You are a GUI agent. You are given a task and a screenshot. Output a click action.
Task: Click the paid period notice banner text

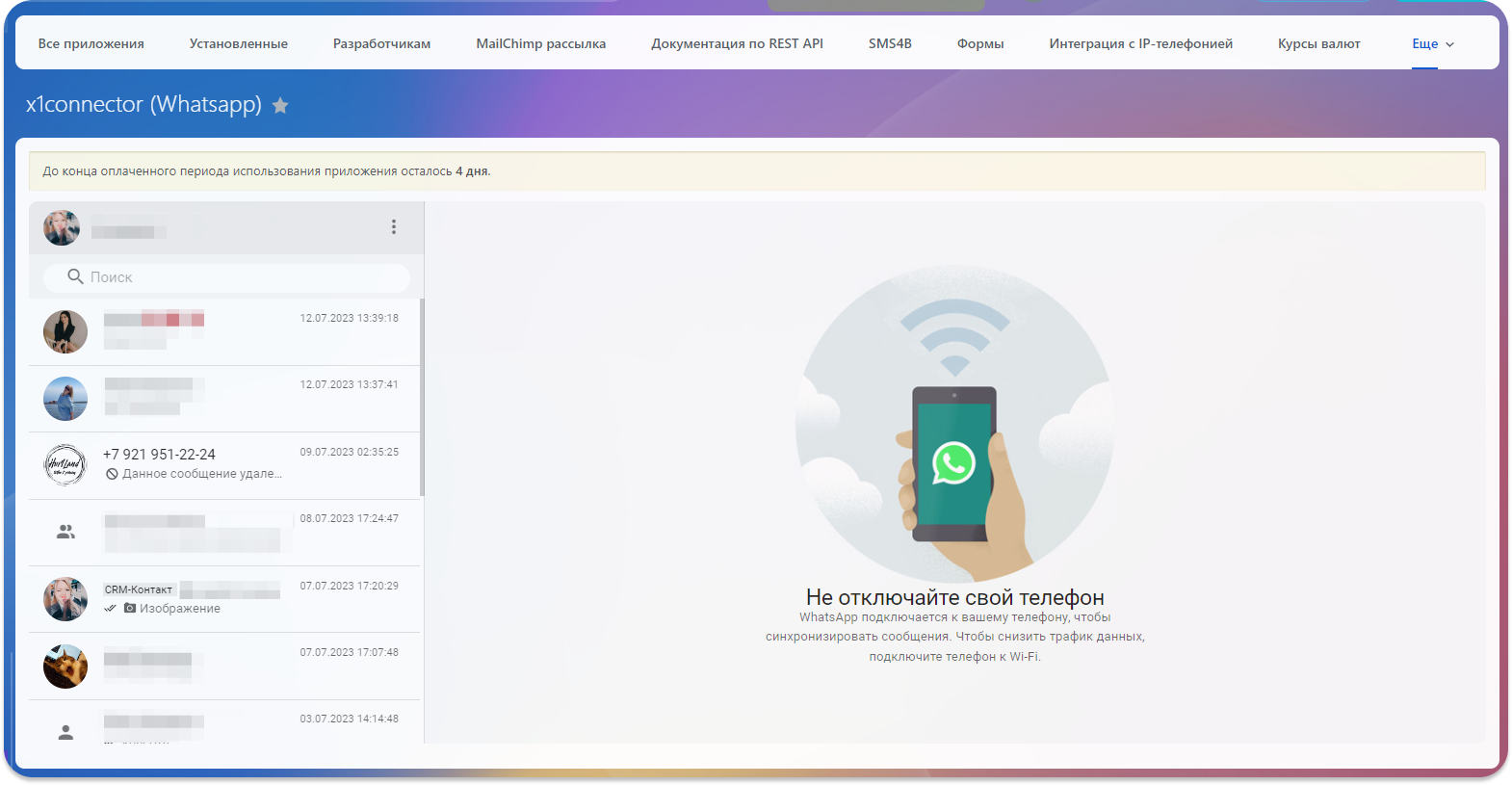267,171
